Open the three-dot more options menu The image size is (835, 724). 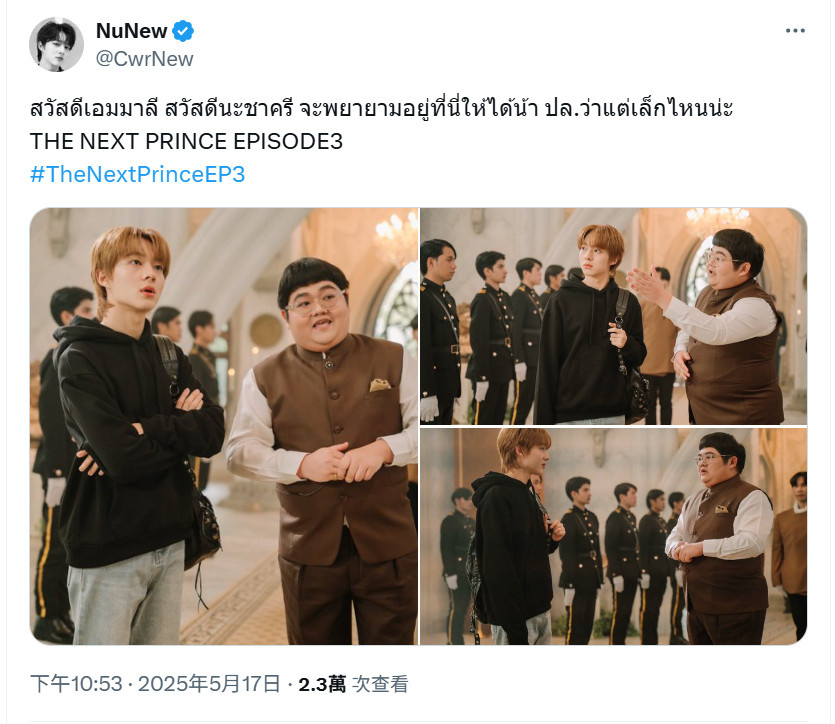pyautogui.click(x=795, y=31)
